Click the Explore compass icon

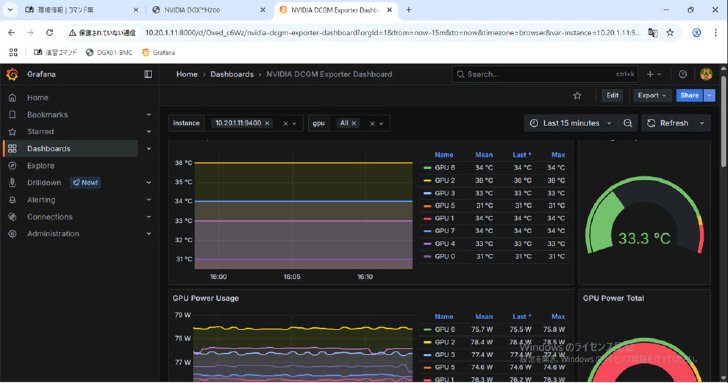[x=13, y=166]
